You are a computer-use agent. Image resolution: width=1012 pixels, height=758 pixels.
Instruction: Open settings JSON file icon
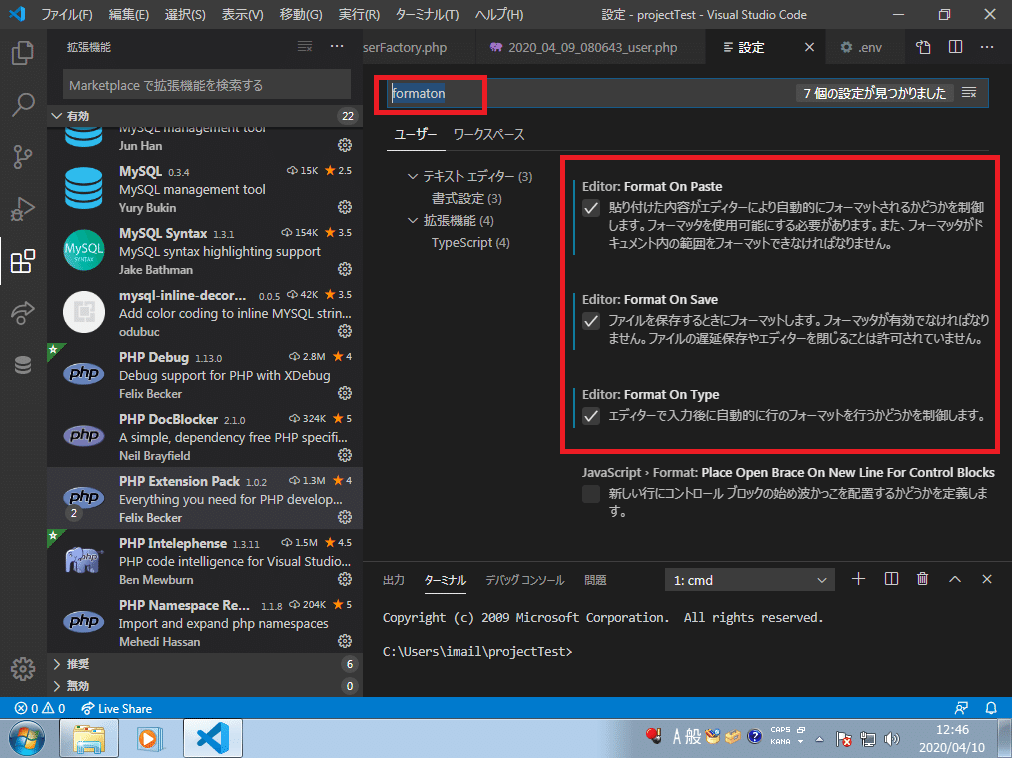click(x=924, y=47)
